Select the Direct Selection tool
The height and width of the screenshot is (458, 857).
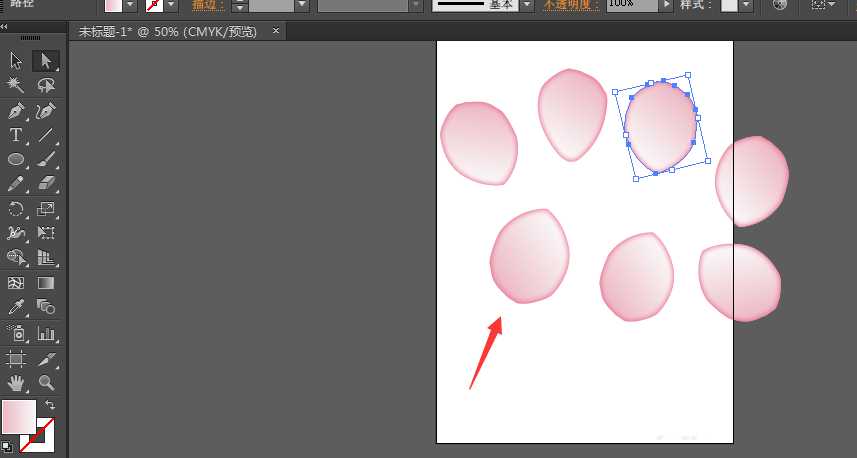point(46,61)
